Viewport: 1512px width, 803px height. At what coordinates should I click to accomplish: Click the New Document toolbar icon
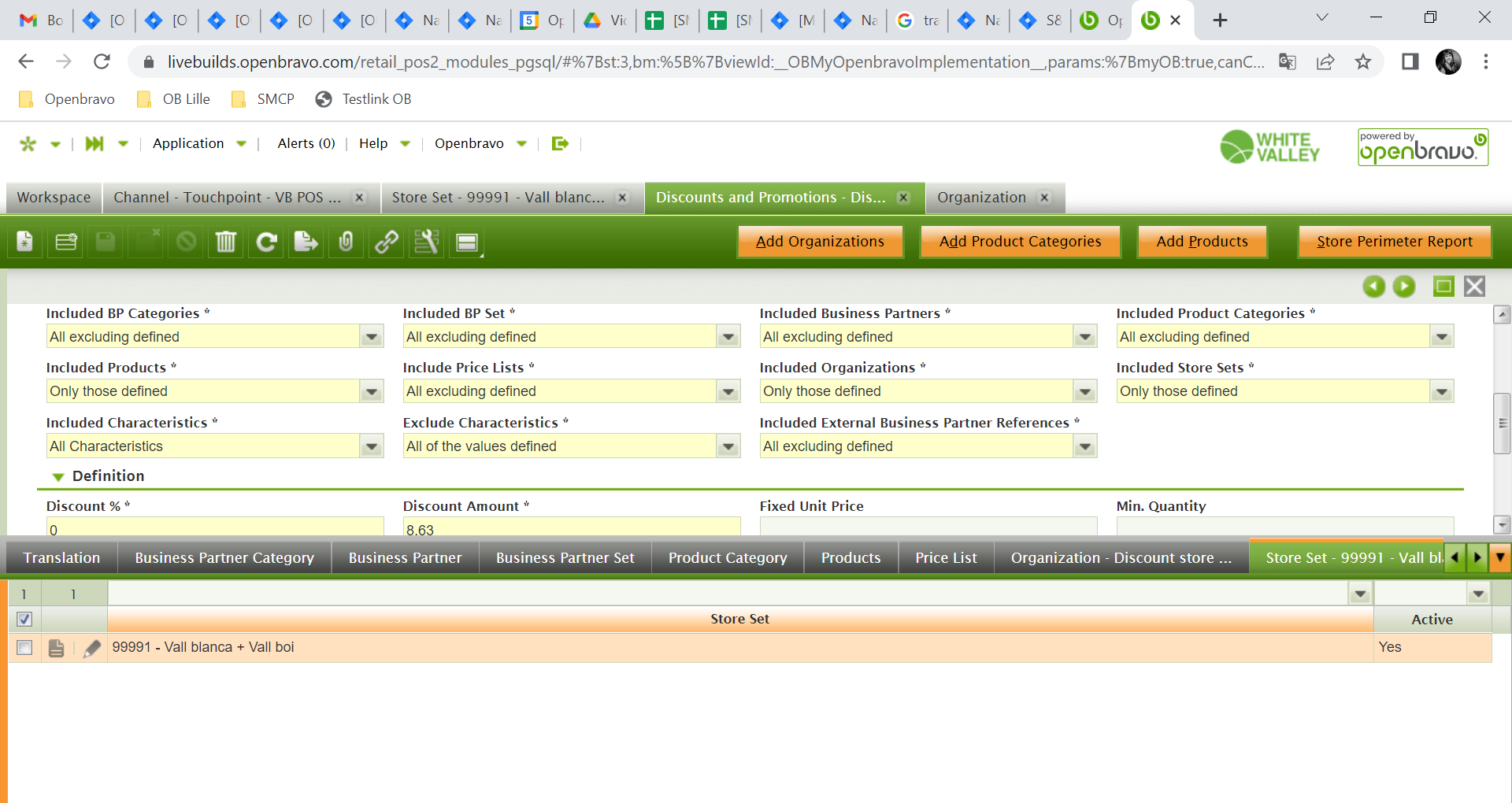pyautogui.click(x=25, y=242)
